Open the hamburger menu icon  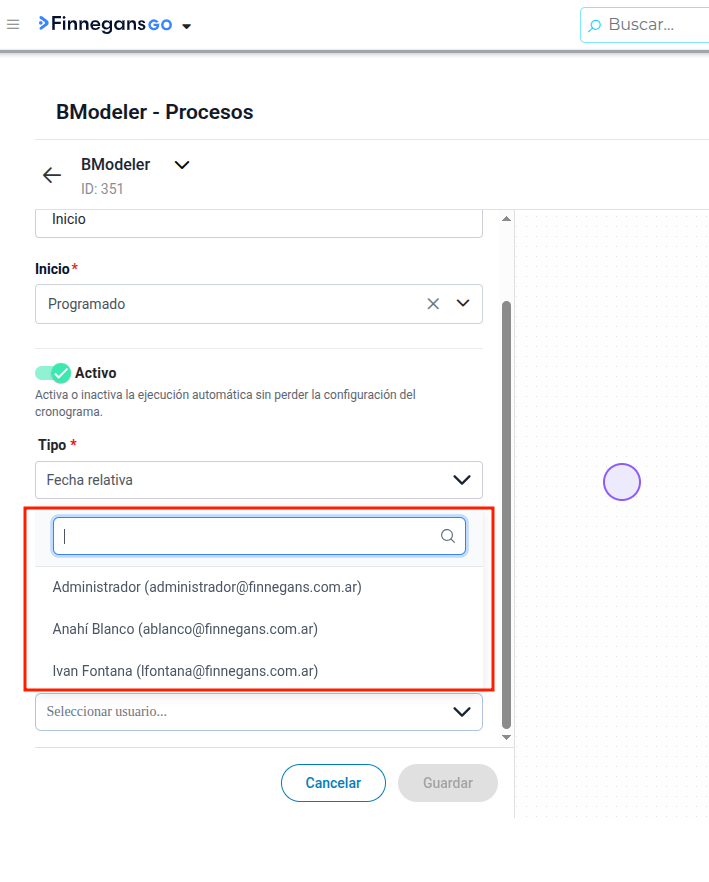[x=13, y=24]
